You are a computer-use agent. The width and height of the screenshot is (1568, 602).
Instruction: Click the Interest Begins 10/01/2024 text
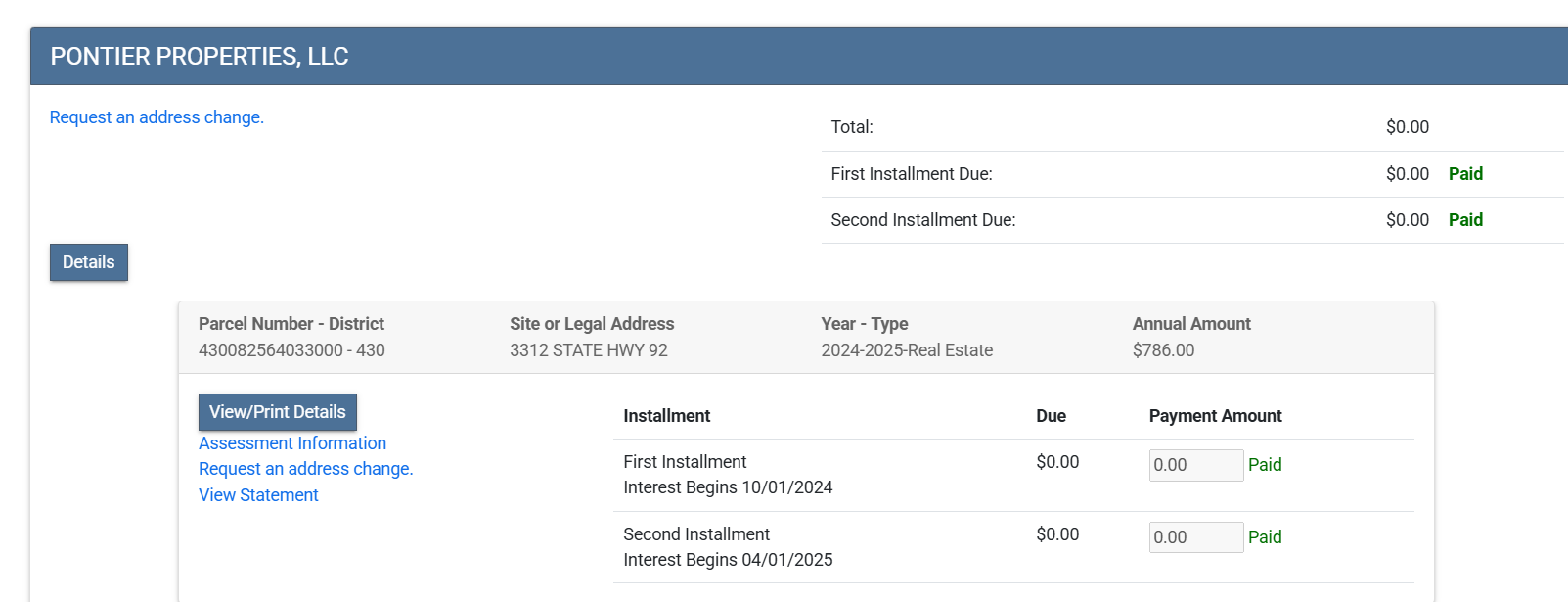(728, 487)
